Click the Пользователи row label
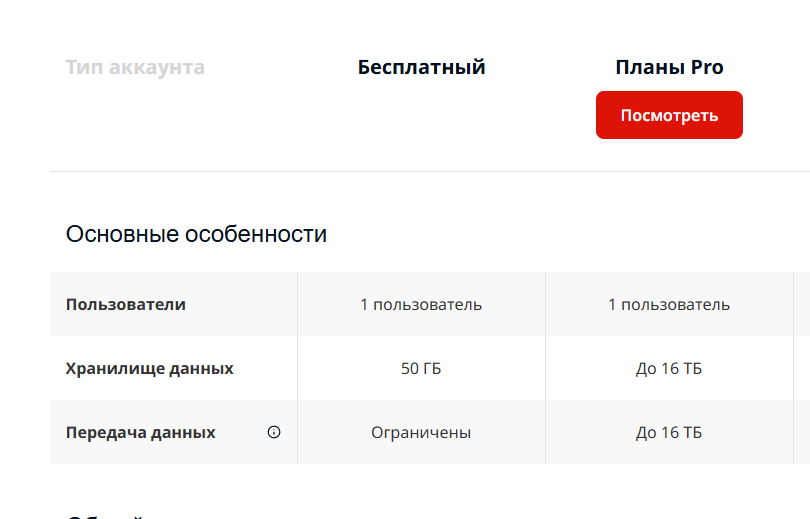The image size is (810, 519). coord(126,304)
